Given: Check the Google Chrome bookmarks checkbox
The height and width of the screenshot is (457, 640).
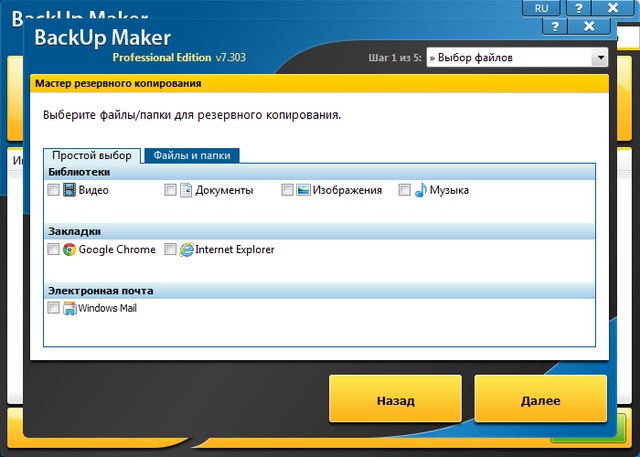Looking at the screenshot, I should point(54,250).
